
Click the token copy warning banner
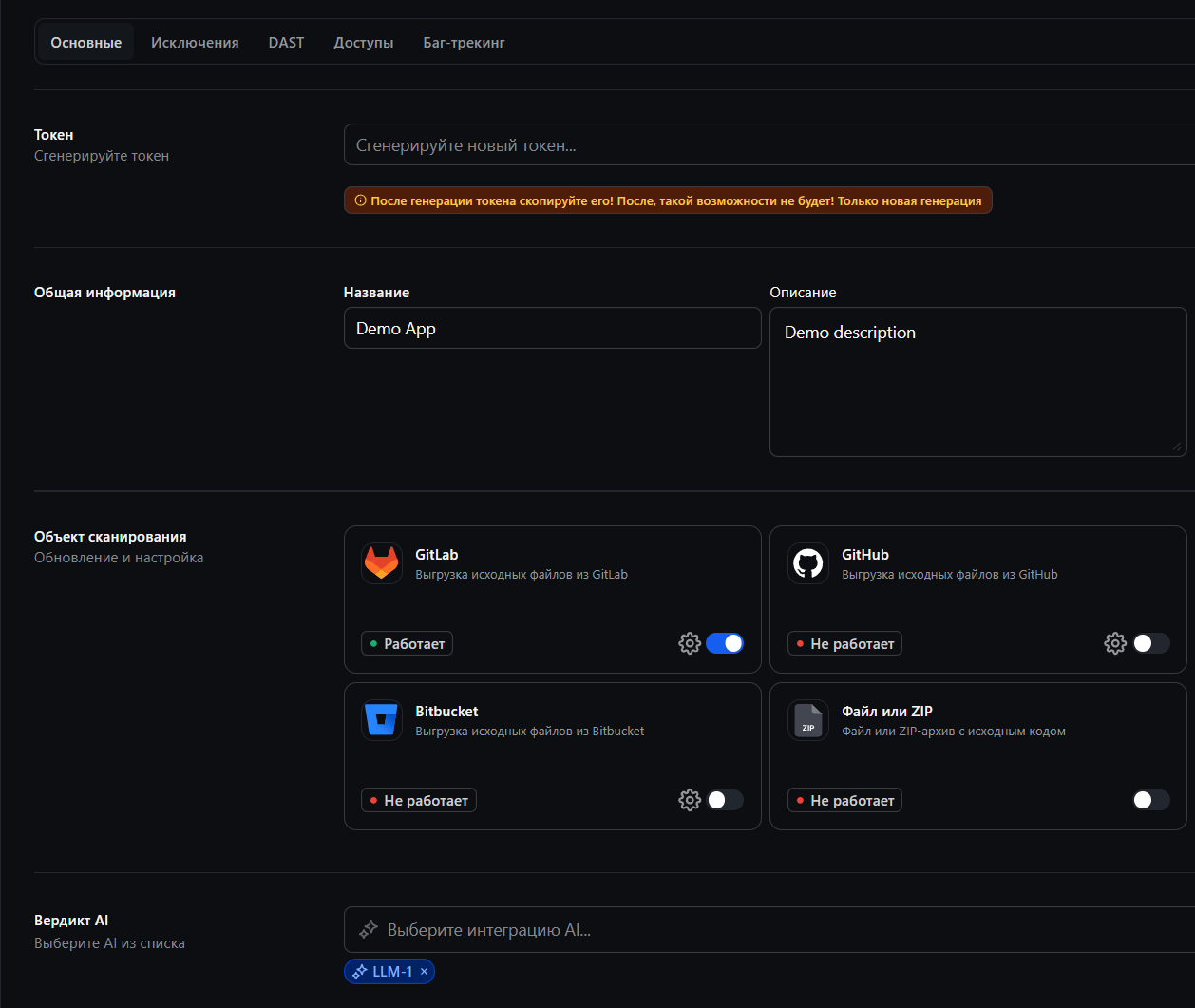(x=668, y=200)
